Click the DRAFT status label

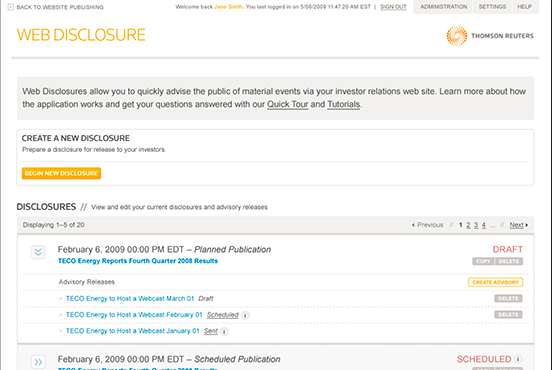point(507,249)
